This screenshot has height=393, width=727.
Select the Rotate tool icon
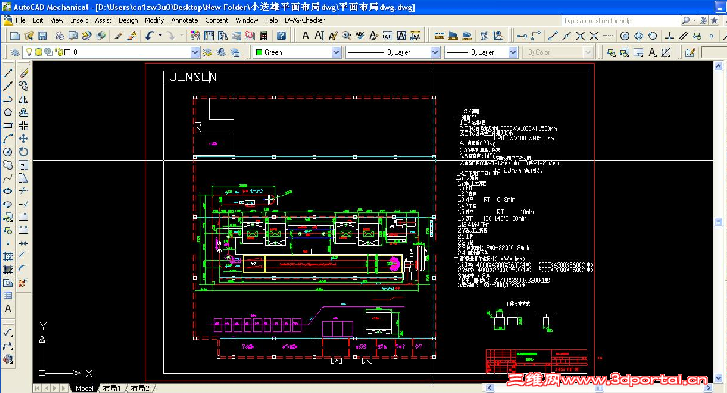tap(23, 152)
